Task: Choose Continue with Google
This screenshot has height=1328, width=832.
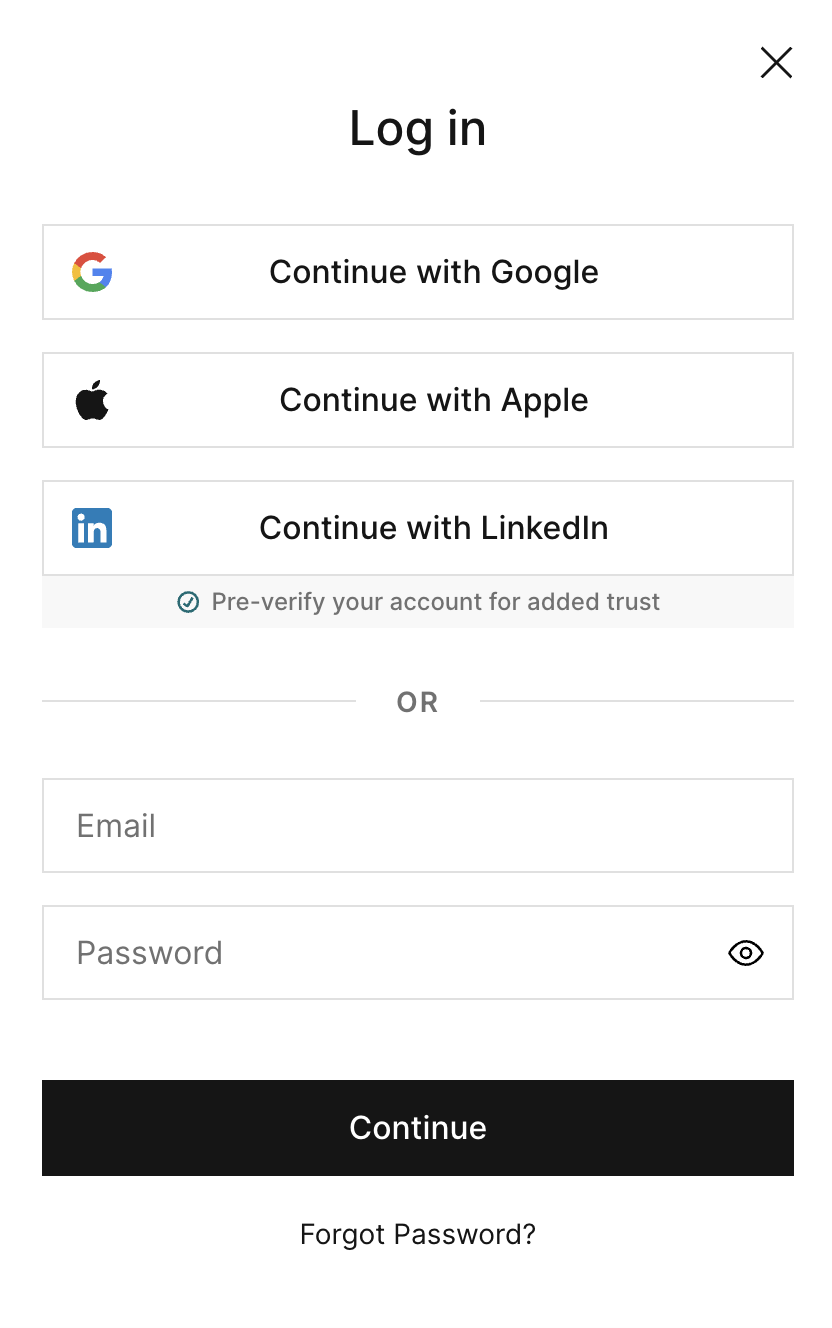Action: (417, 271)
